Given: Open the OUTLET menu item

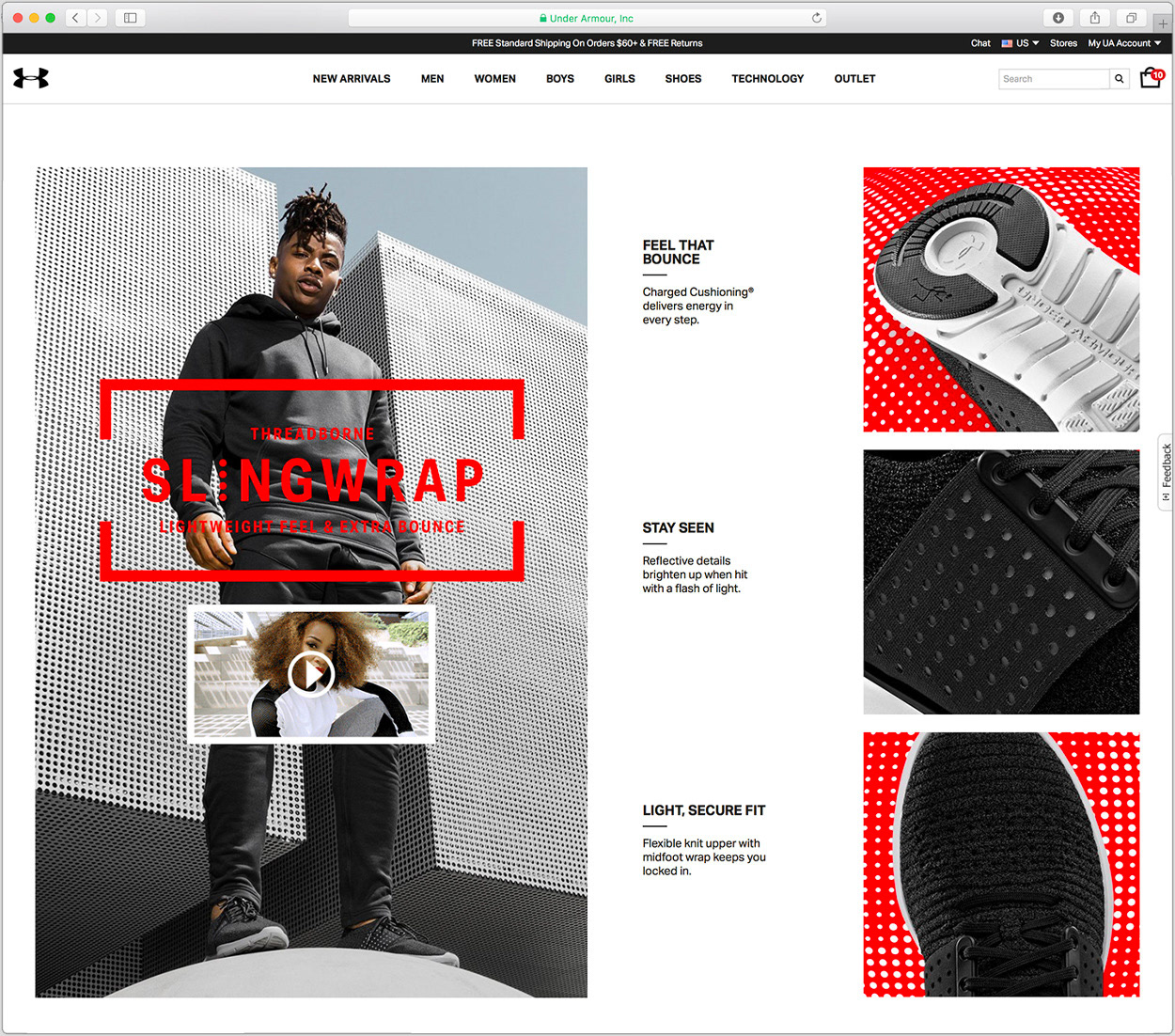Looking at the screenshot, I should [854, 79].
